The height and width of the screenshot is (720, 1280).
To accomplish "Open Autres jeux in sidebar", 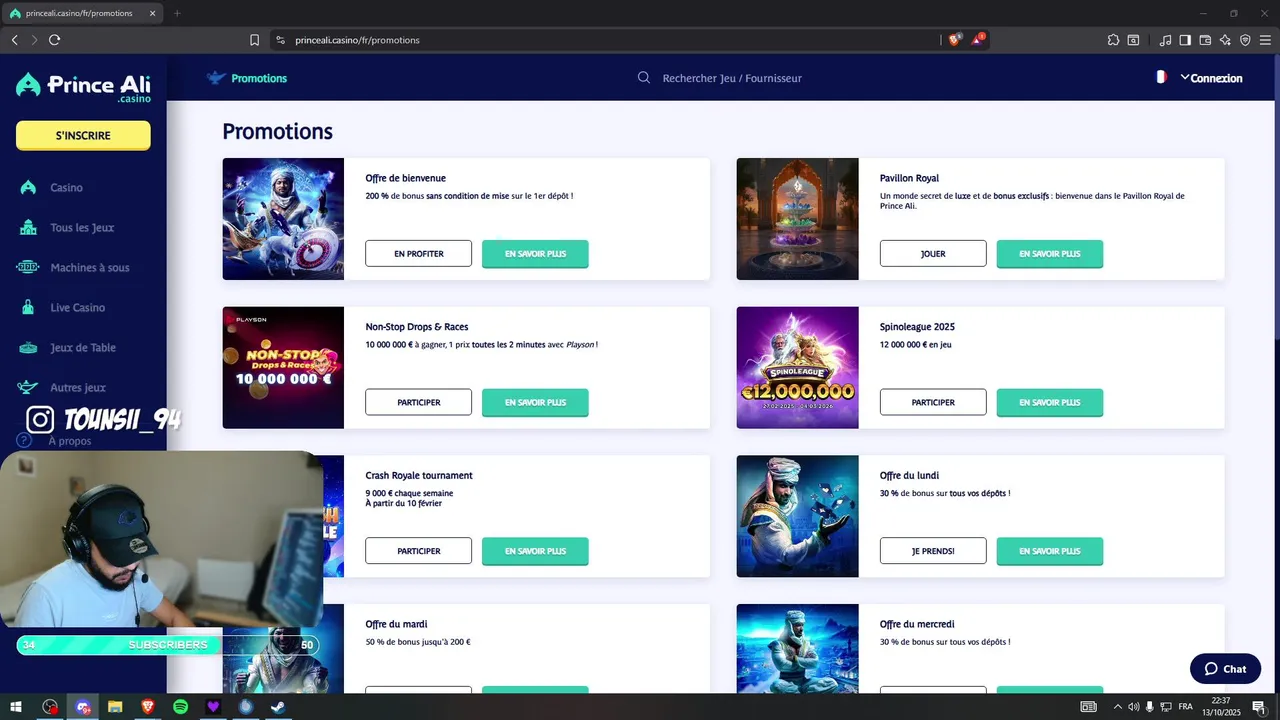I will pyautogui.click(x=78, y=387).
